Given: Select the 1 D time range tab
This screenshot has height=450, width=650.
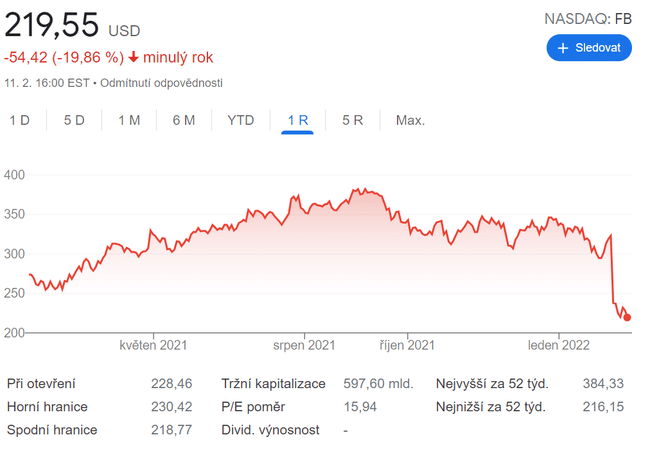Looking at the screenshot, I should tap(20, 120).
